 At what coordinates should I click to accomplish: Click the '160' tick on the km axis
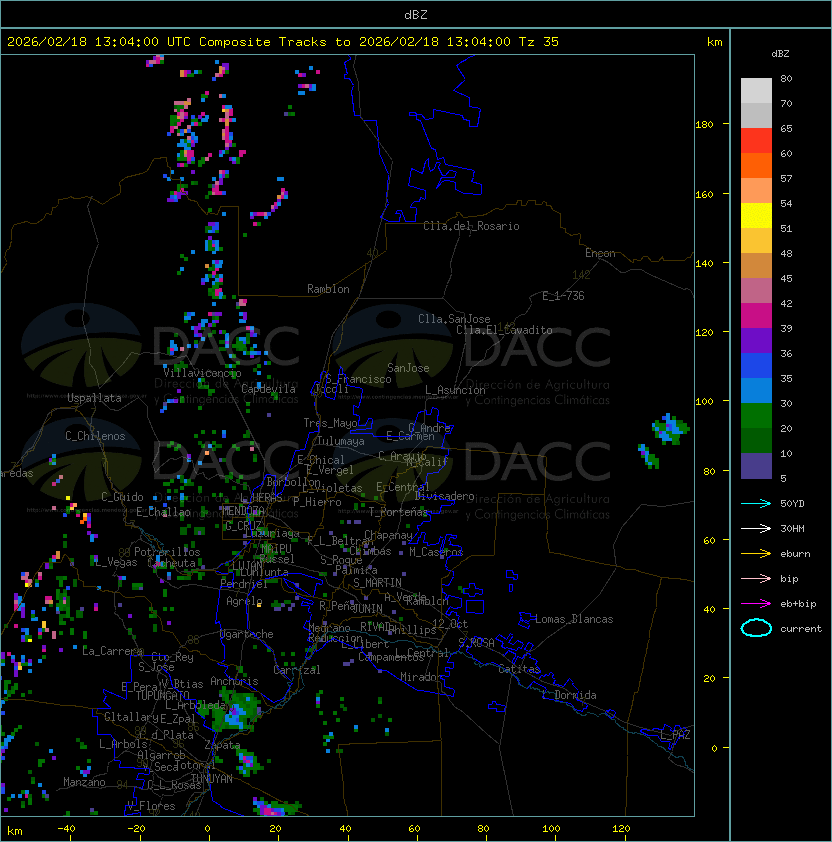704,194
